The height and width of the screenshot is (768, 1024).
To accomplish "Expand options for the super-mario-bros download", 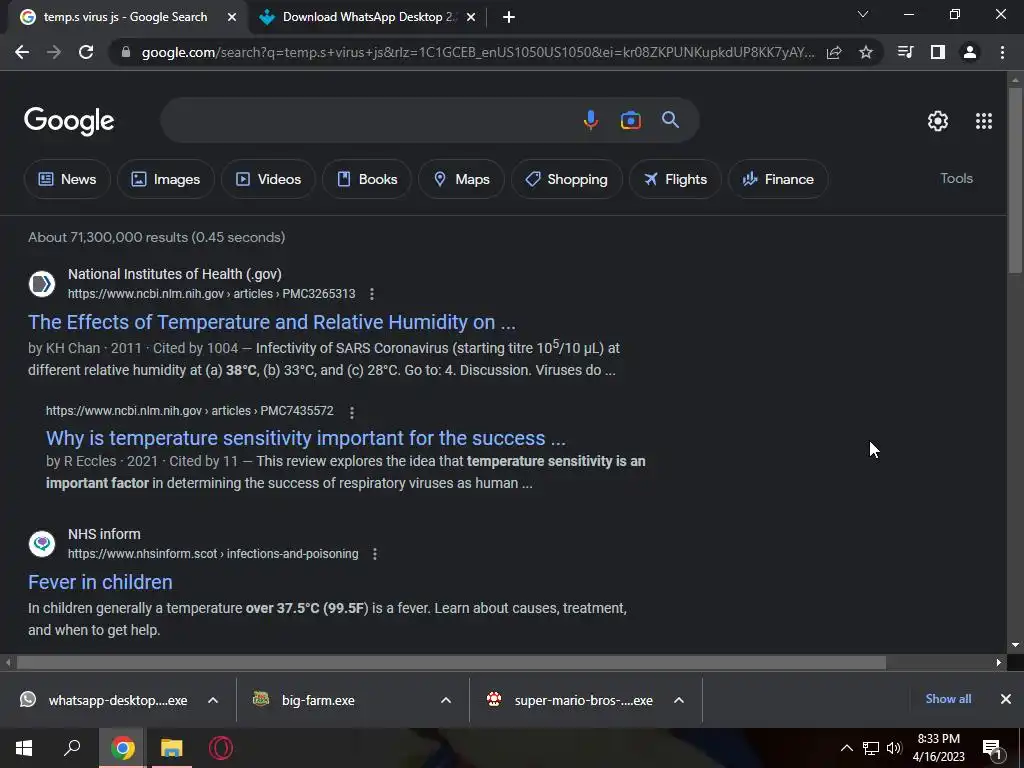I will pyautogui.click(x=679, y=700).
